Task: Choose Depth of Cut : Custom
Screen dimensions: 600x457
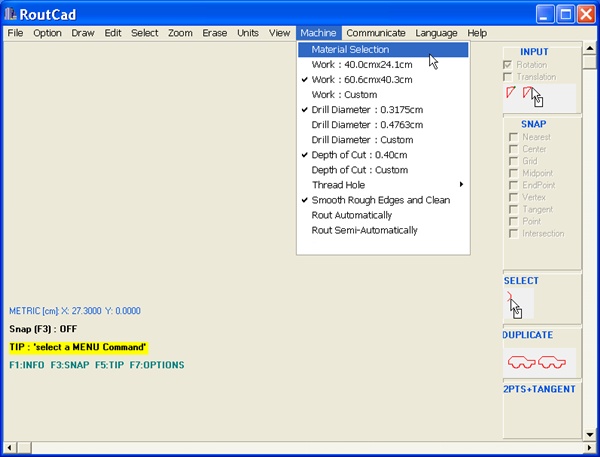Action: pos(383,170)
